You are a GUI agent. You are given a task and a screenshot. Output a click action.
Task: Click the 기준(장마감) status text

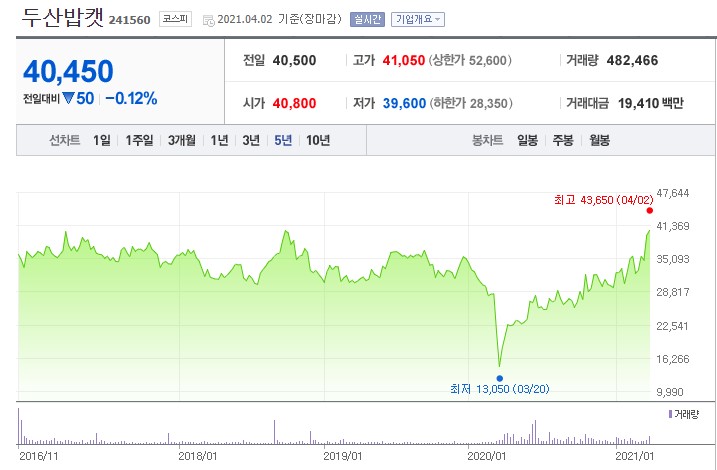(310, 19)
